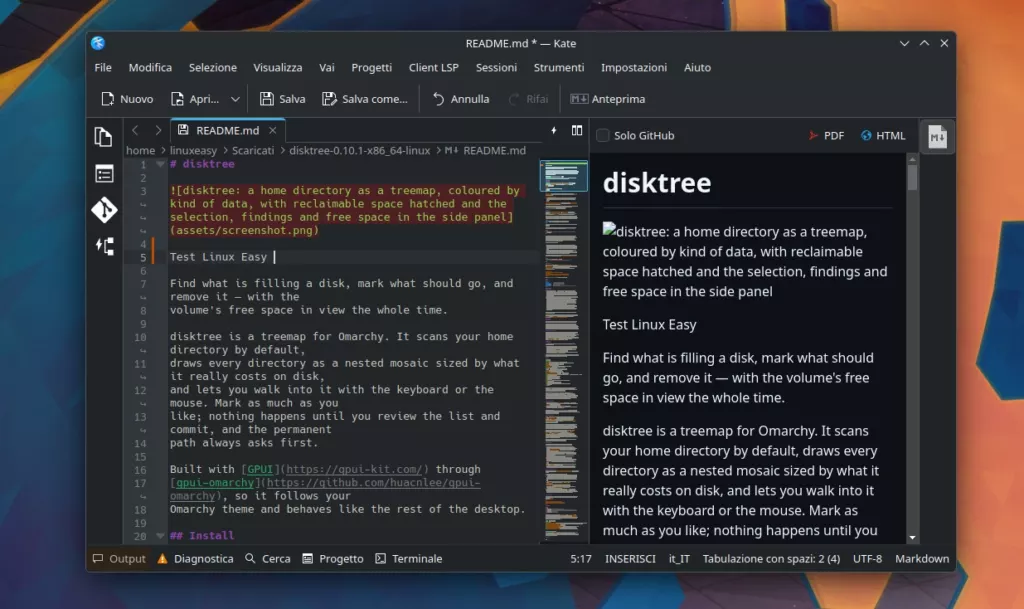1024x609 pixels.
Task: Place cursor on 'Test Linux Easy' editor line
Action: [x=218, y=257]
